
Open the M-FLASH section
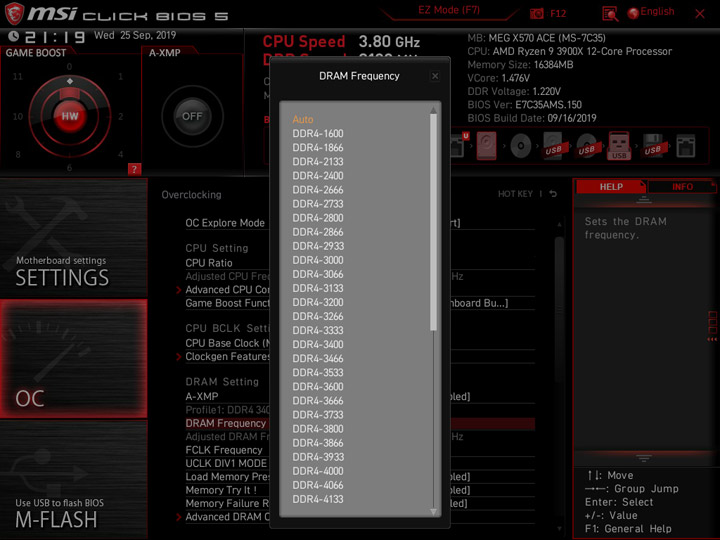73,480
